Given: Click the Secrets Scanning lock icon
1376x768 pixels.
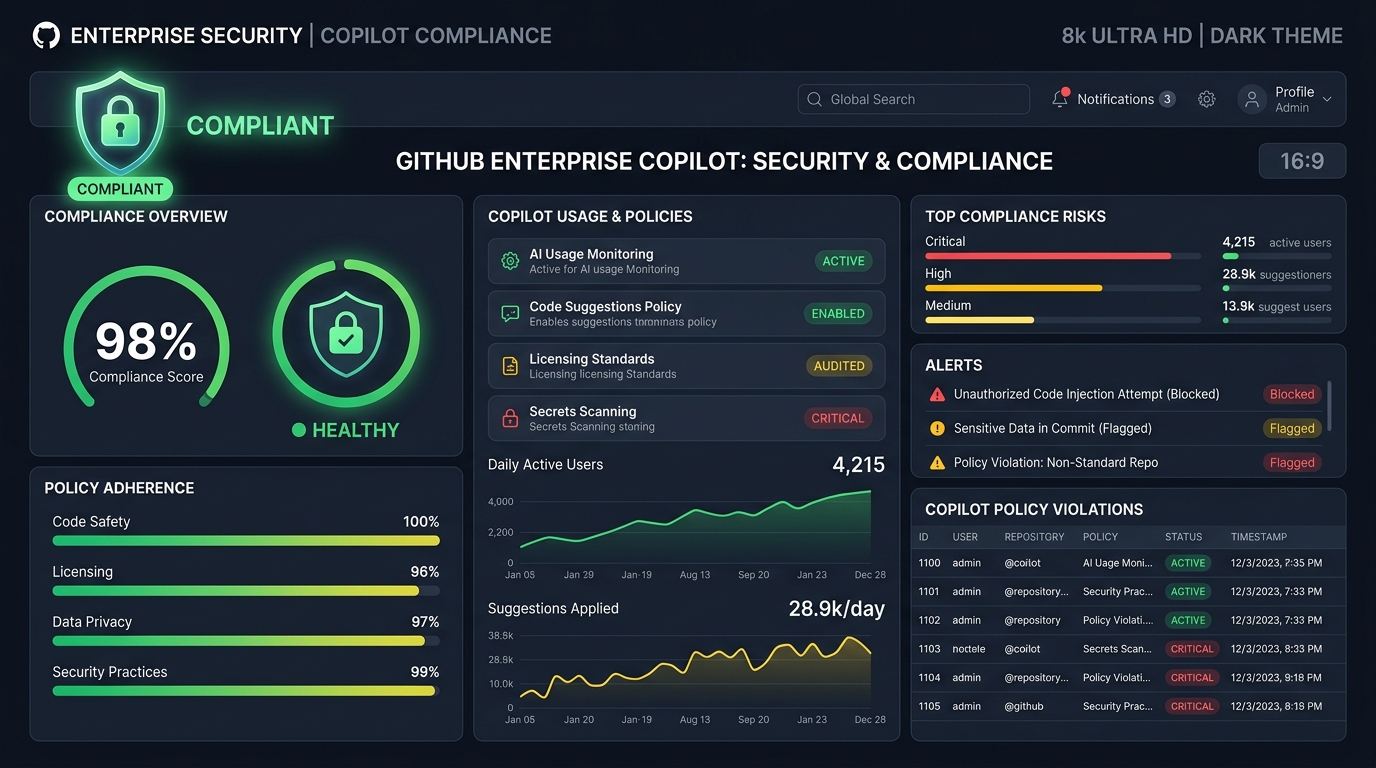Looking at the screenshot, I should (510, 418).
